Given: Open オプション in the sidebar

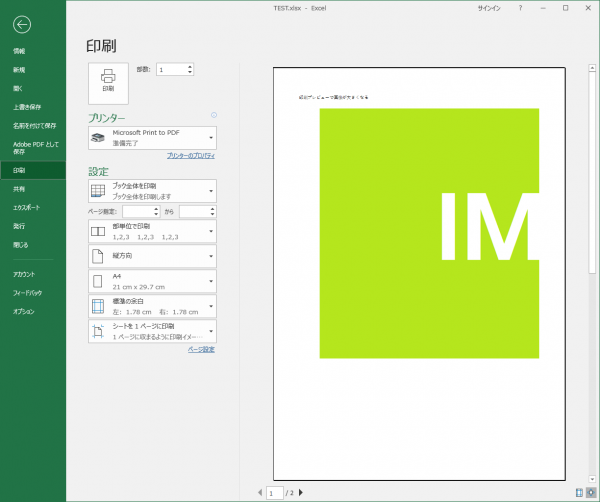Looking at the screenshot, I should (33, 311).
